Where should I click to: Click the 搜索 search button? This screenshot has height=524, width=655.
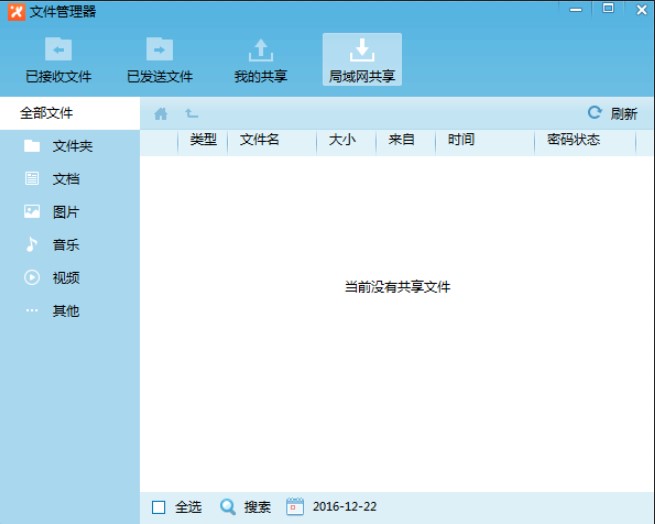pyautogui.click(x=246, y=507)
